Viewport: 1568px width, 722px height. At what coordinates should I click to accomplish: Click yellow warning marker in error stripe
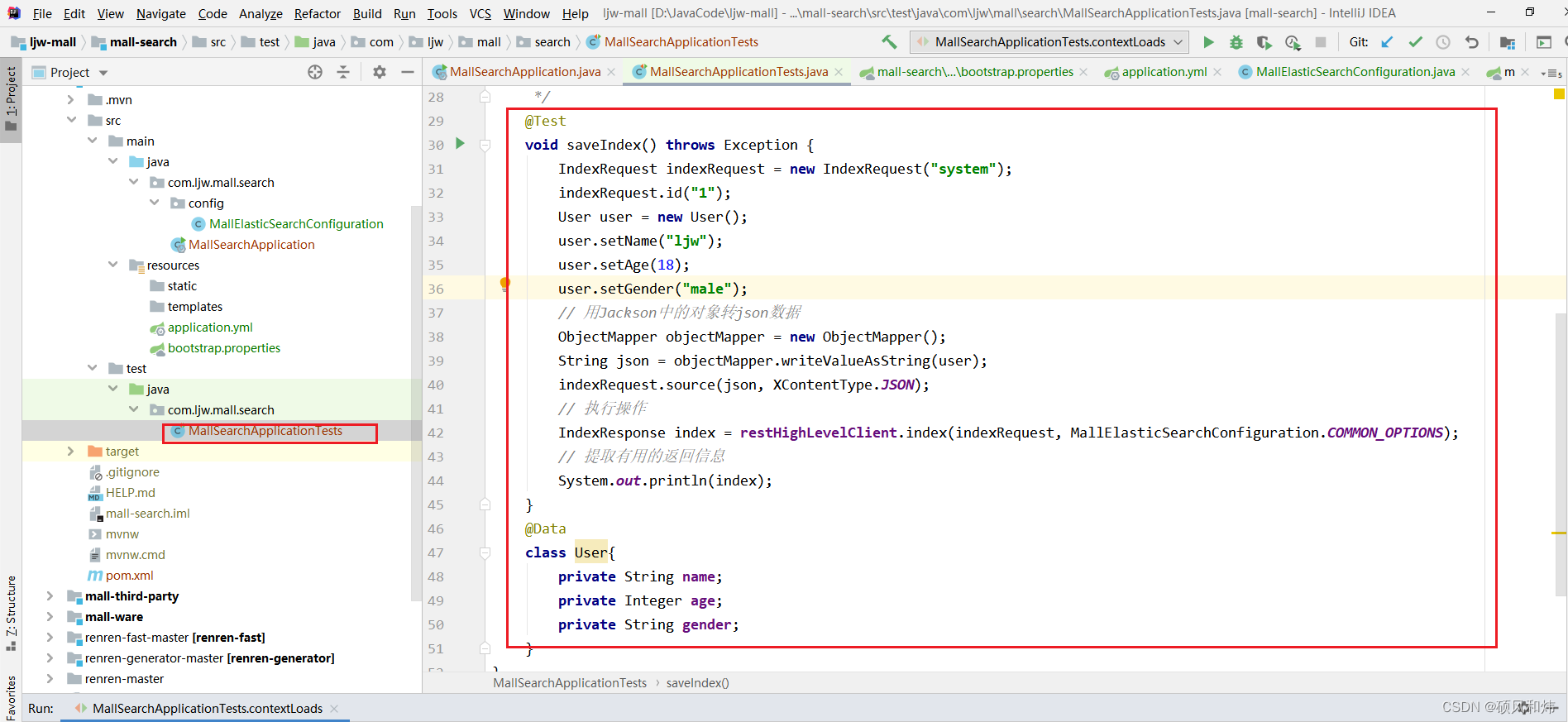click(x=1559, y=533)
